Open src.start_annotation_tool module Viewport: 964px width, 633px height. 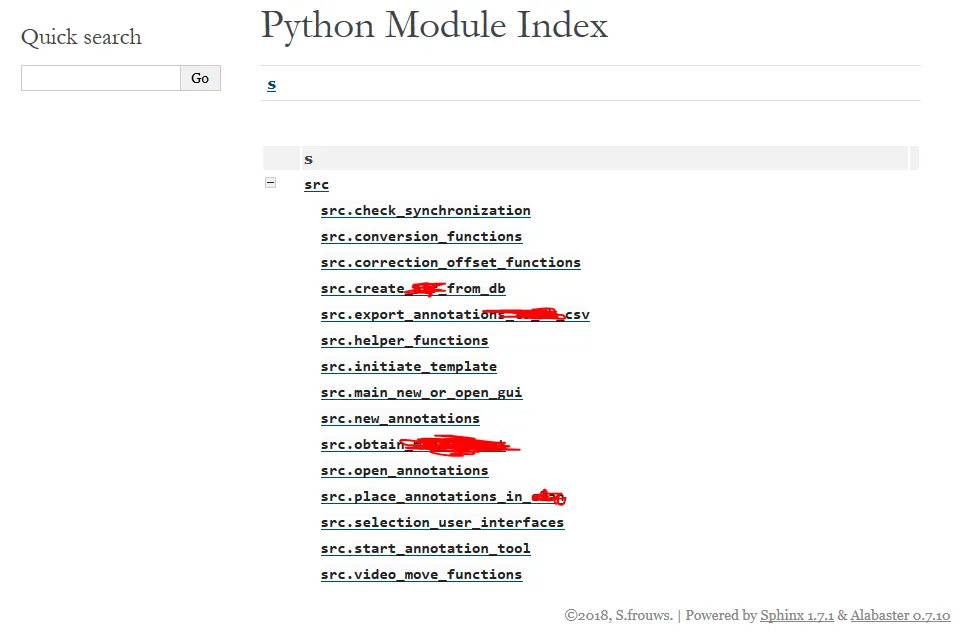click(x=425, y=549)
